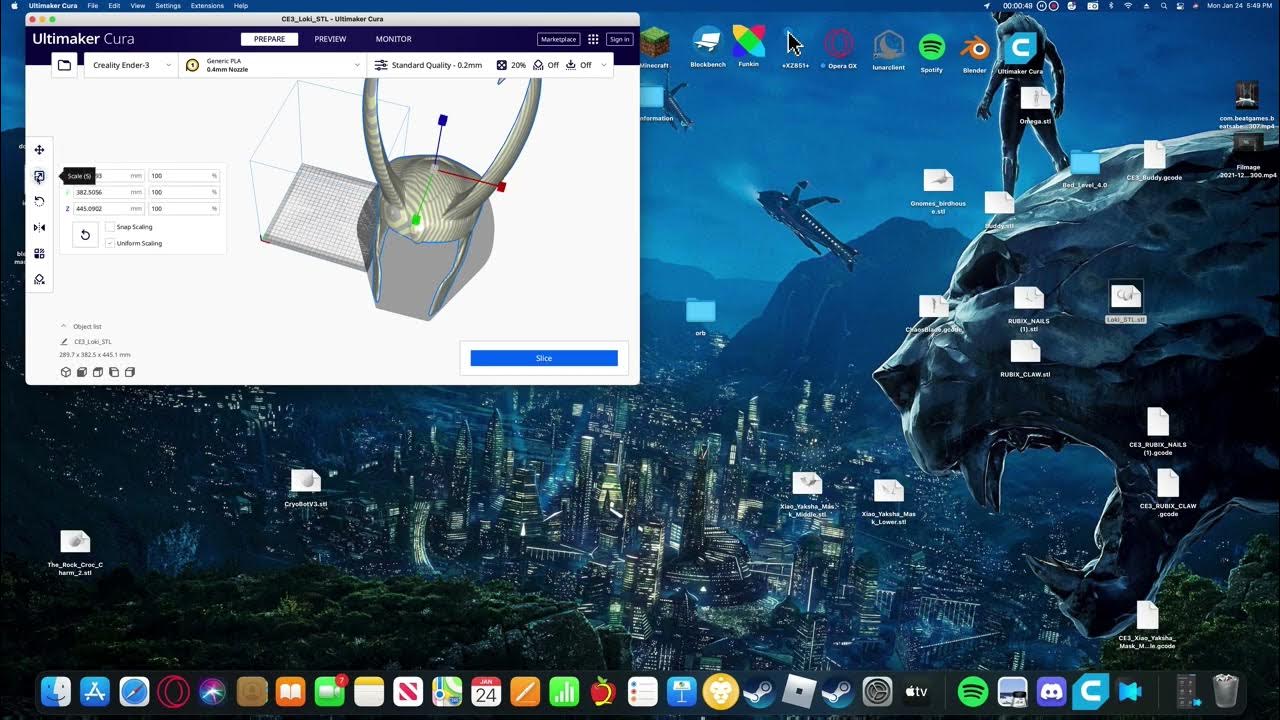1280x720 pixels.
Task: Open the Edit menu
Action: click(x=114, y=6)
